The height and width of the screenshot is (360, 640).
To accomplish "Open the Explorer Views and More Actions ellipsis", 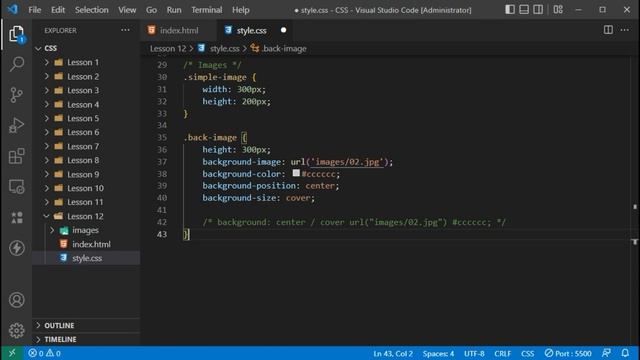I will [125, 30].
